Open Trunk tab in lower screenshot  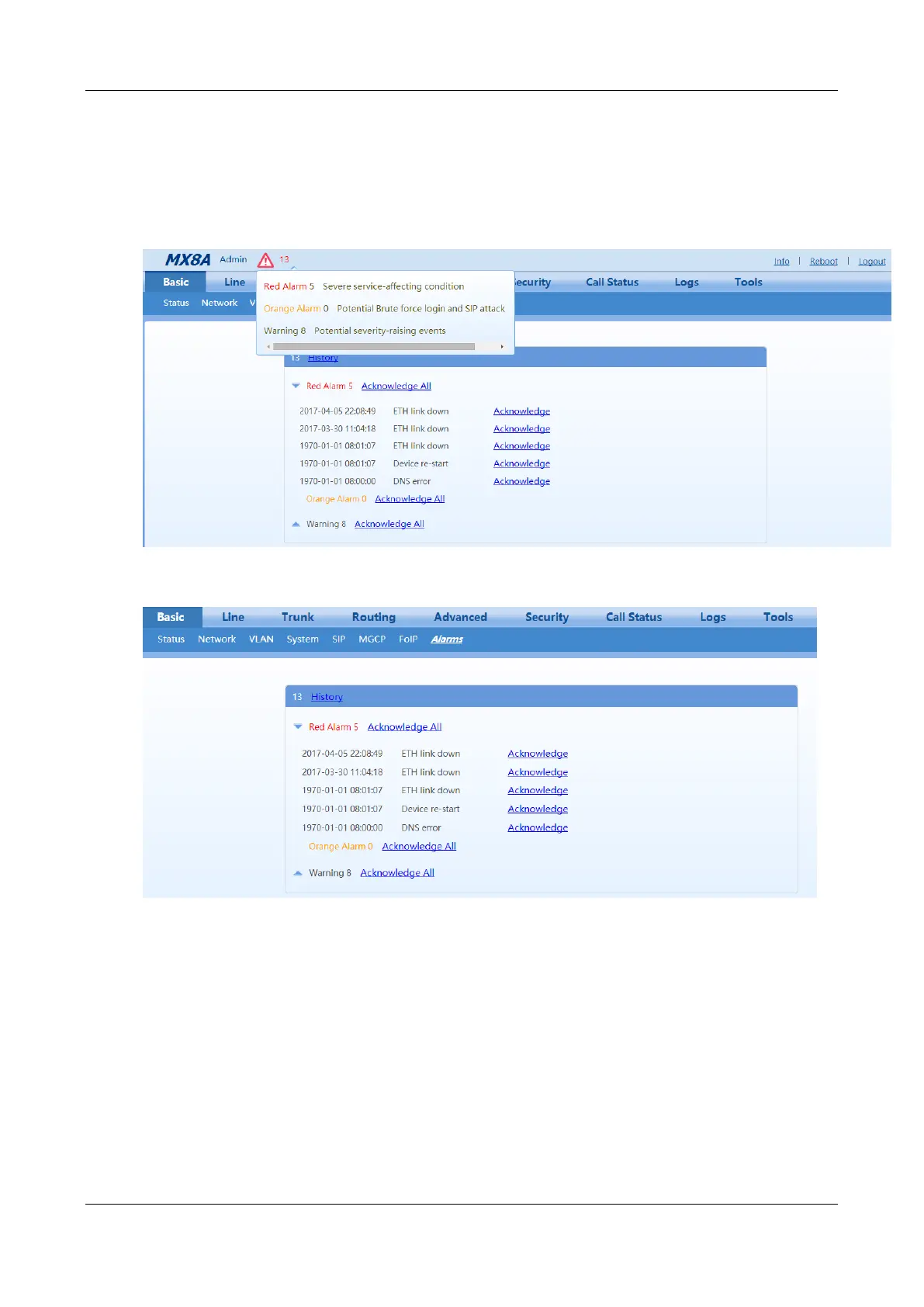[298, 617]
